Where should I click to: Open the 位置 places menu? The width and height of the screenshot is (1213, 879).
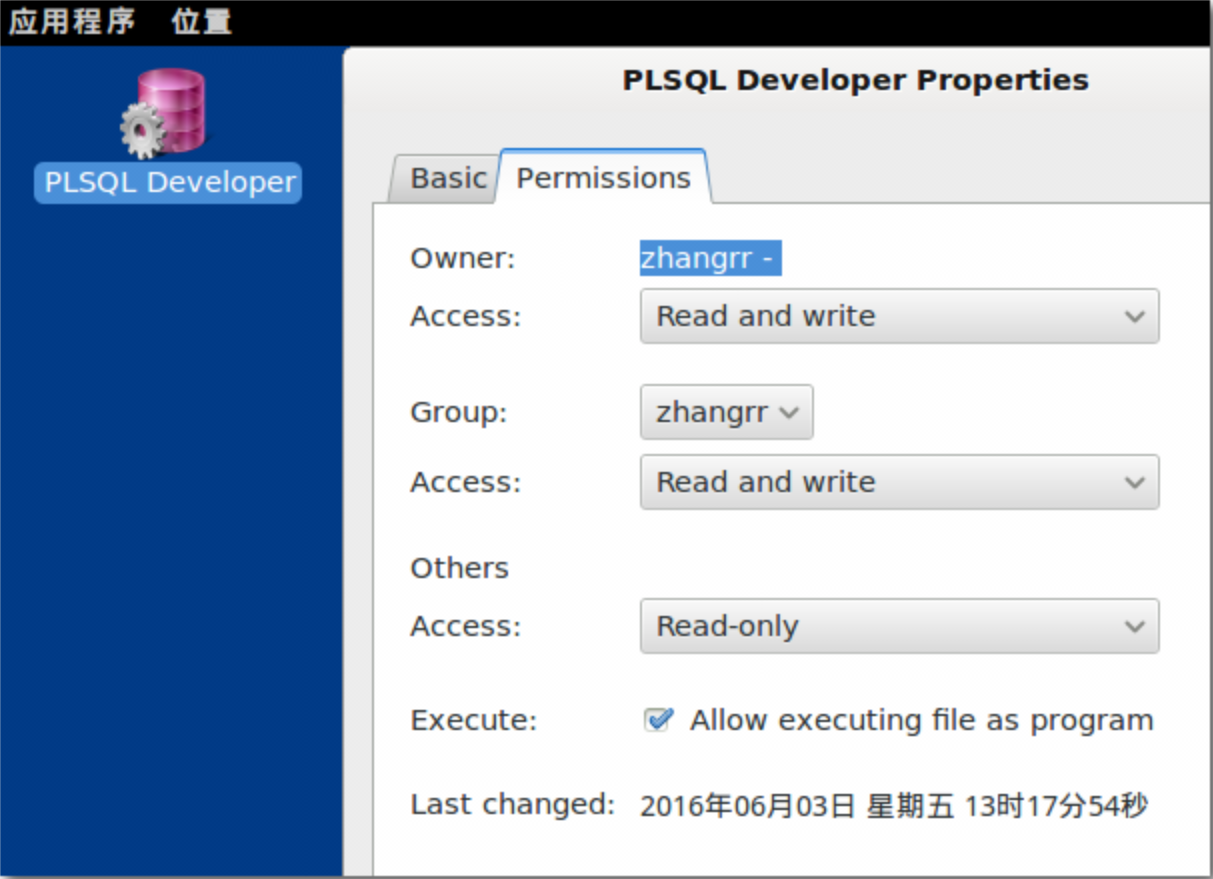click(x=201, y=22)
